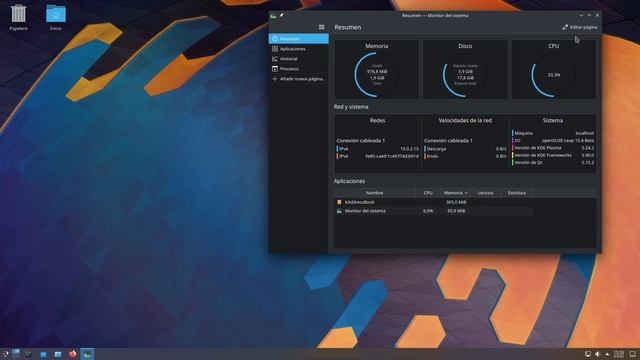Viewport: 640px width, 360px height.
Task: Click the Aplicaciones grid icon in sidebar
Action: pos(275,49)
